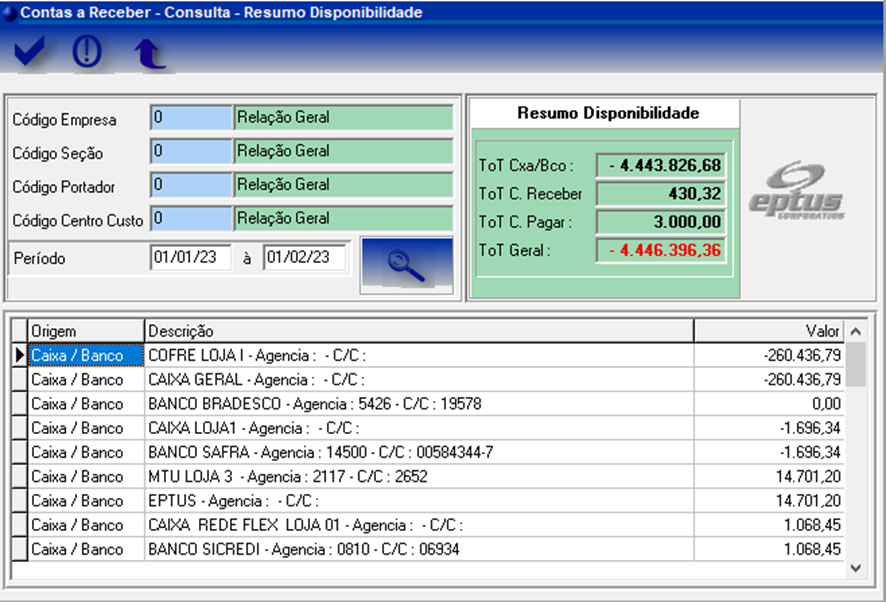The width and height of the screenshot is (886, 602).
Task: Click the magnifying glass search button
Action: [406, 266]
